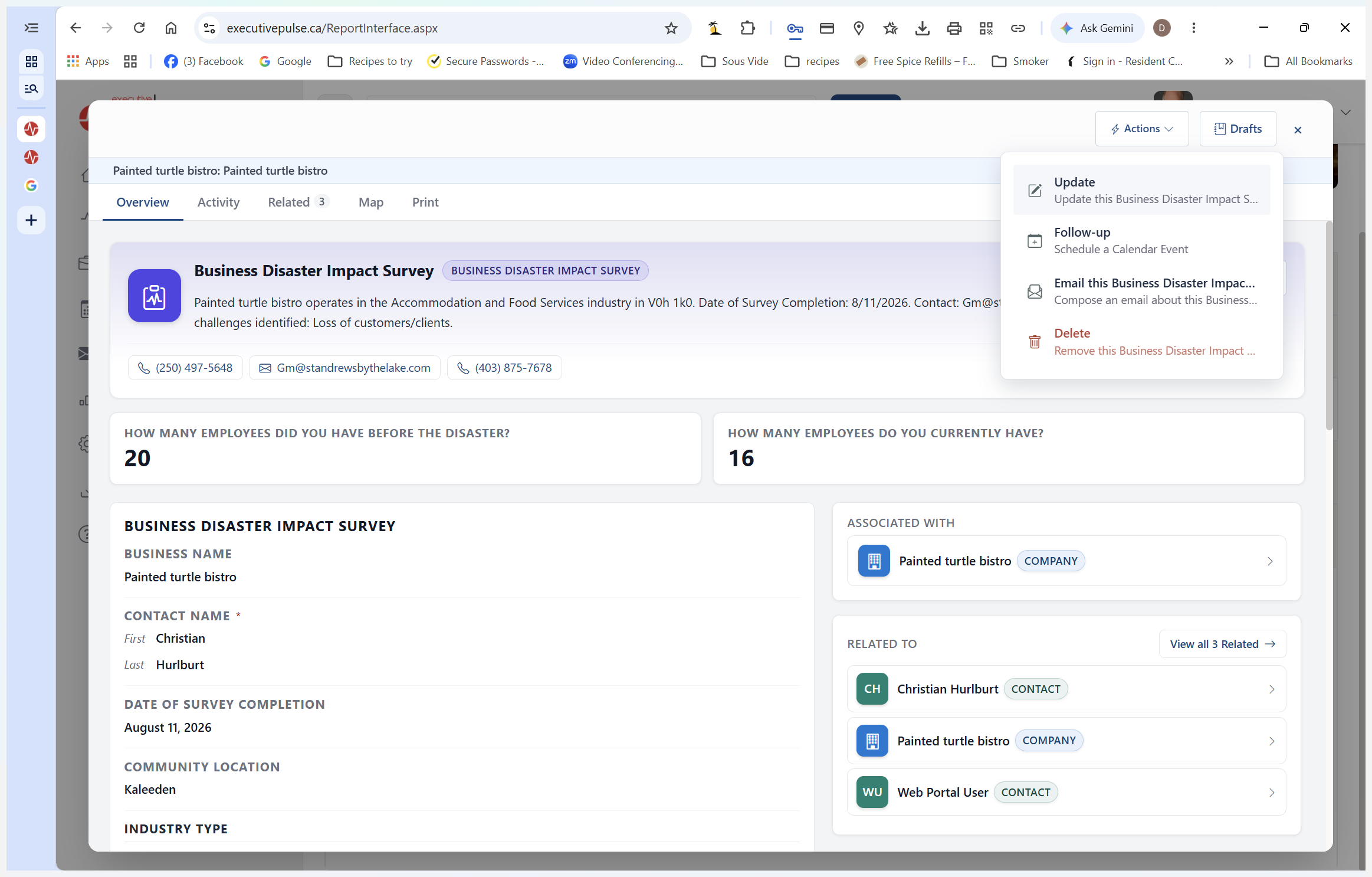Click View all 3 Related link
The height and width of the screenshot is (877, 1372).
click(x=1222, y=644)
